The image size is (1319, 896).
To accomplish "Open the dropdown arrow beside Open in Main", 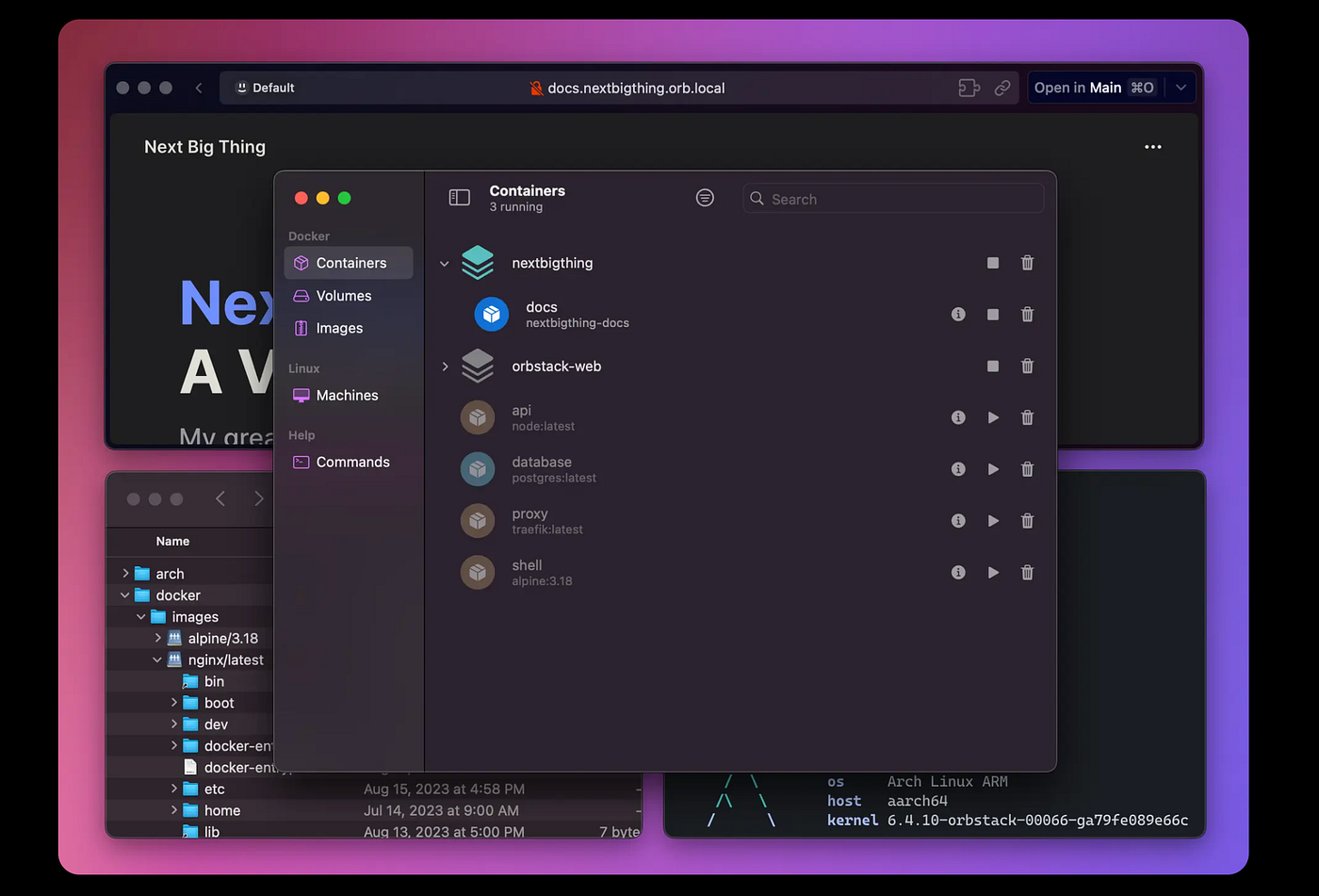I will (1181, 88).
